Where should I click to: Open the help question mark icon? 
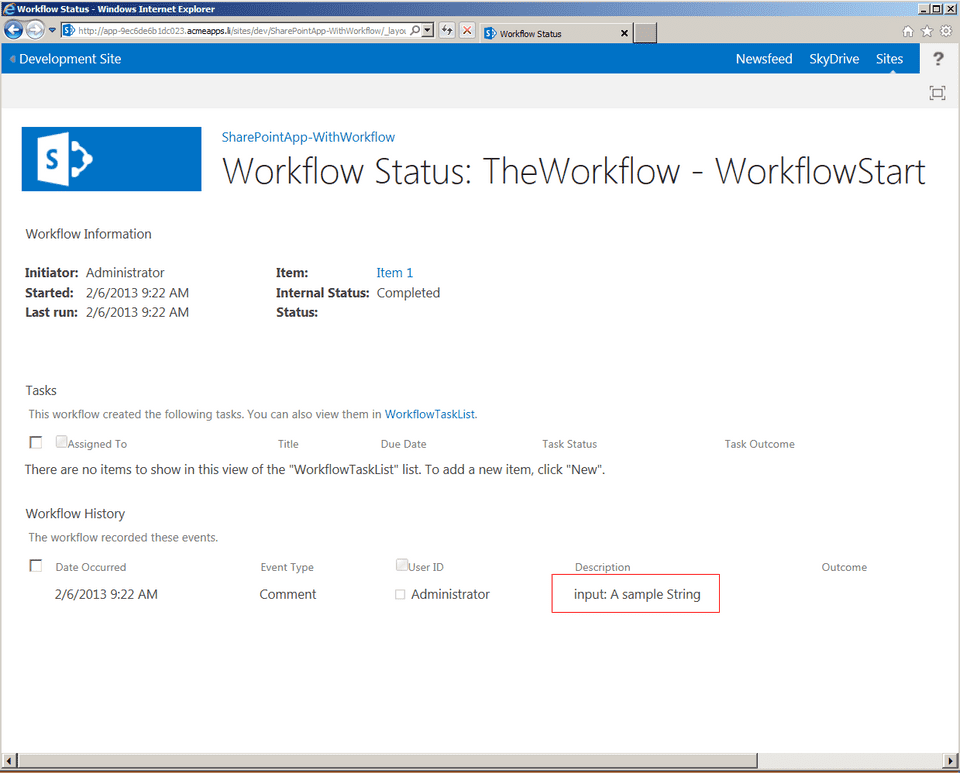937,58
